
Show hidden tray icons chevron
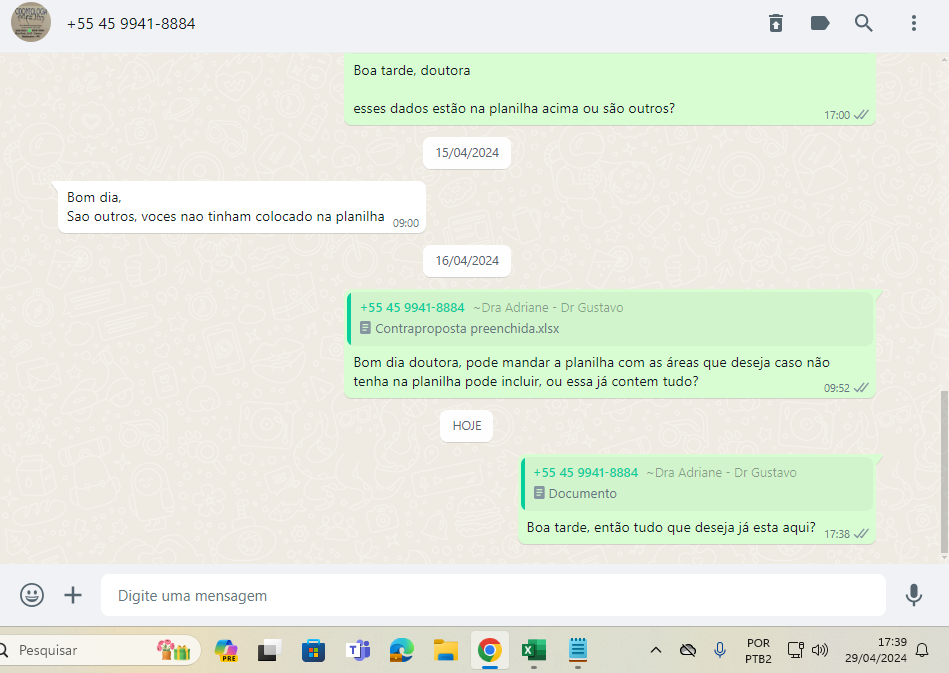click(x=655, y=651)
